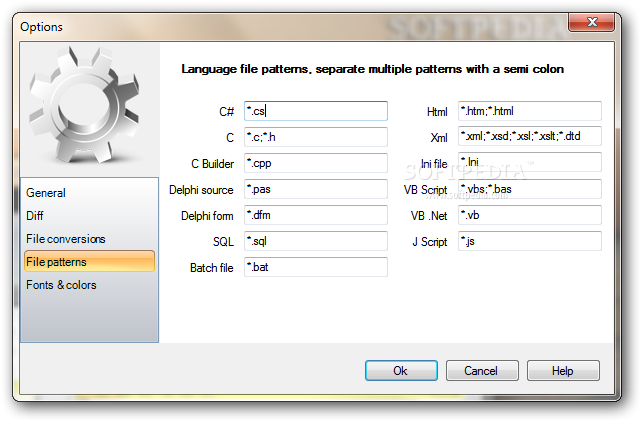
Task: Click the 'Ini file' label
Action: point(434,164)
